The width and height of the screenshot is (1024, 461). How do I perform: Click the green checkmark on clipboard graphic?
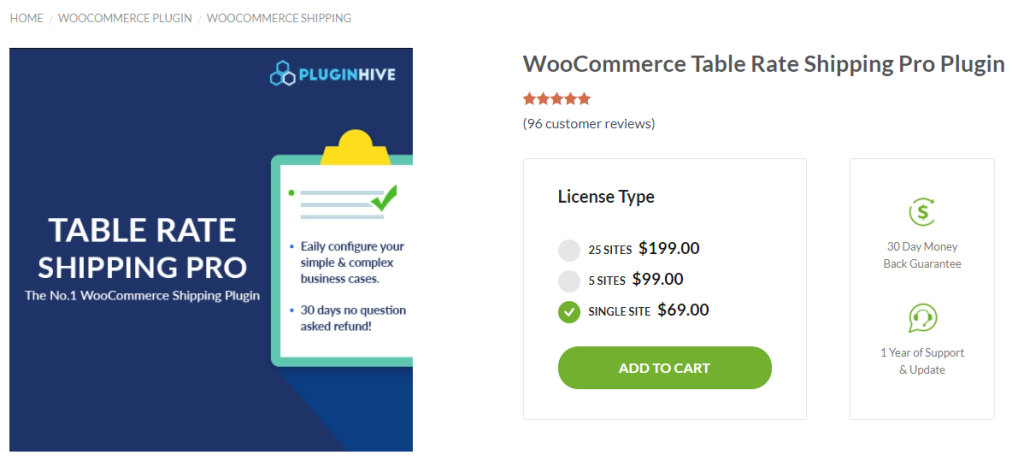tap(383, 197)
